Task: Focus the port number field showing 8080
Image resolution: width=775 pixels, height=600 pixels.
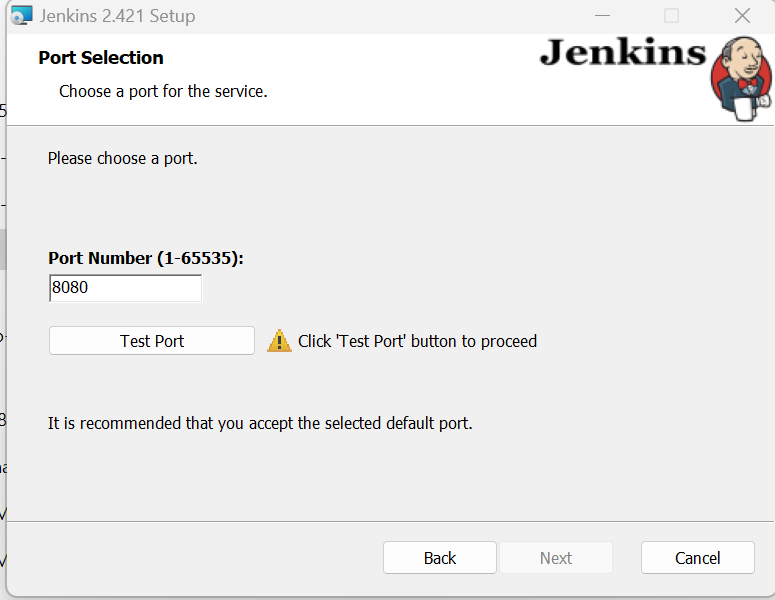Action: [x=125, y=289]
